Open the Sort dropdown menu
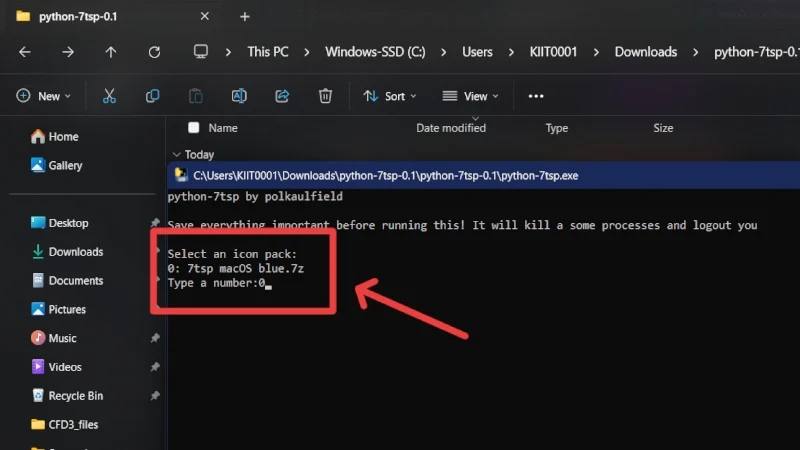The image size is (800, 450). coord(390,96)
